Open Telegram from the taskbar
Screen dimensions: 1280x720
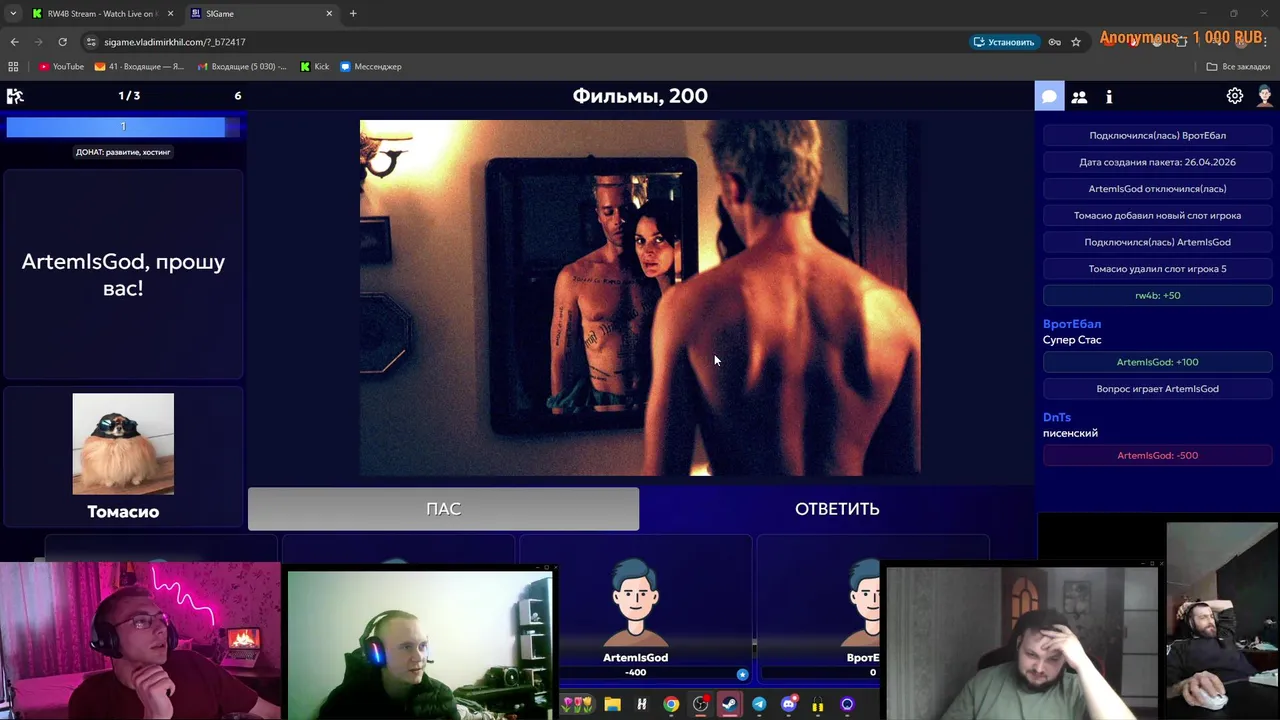coord(759,705)
